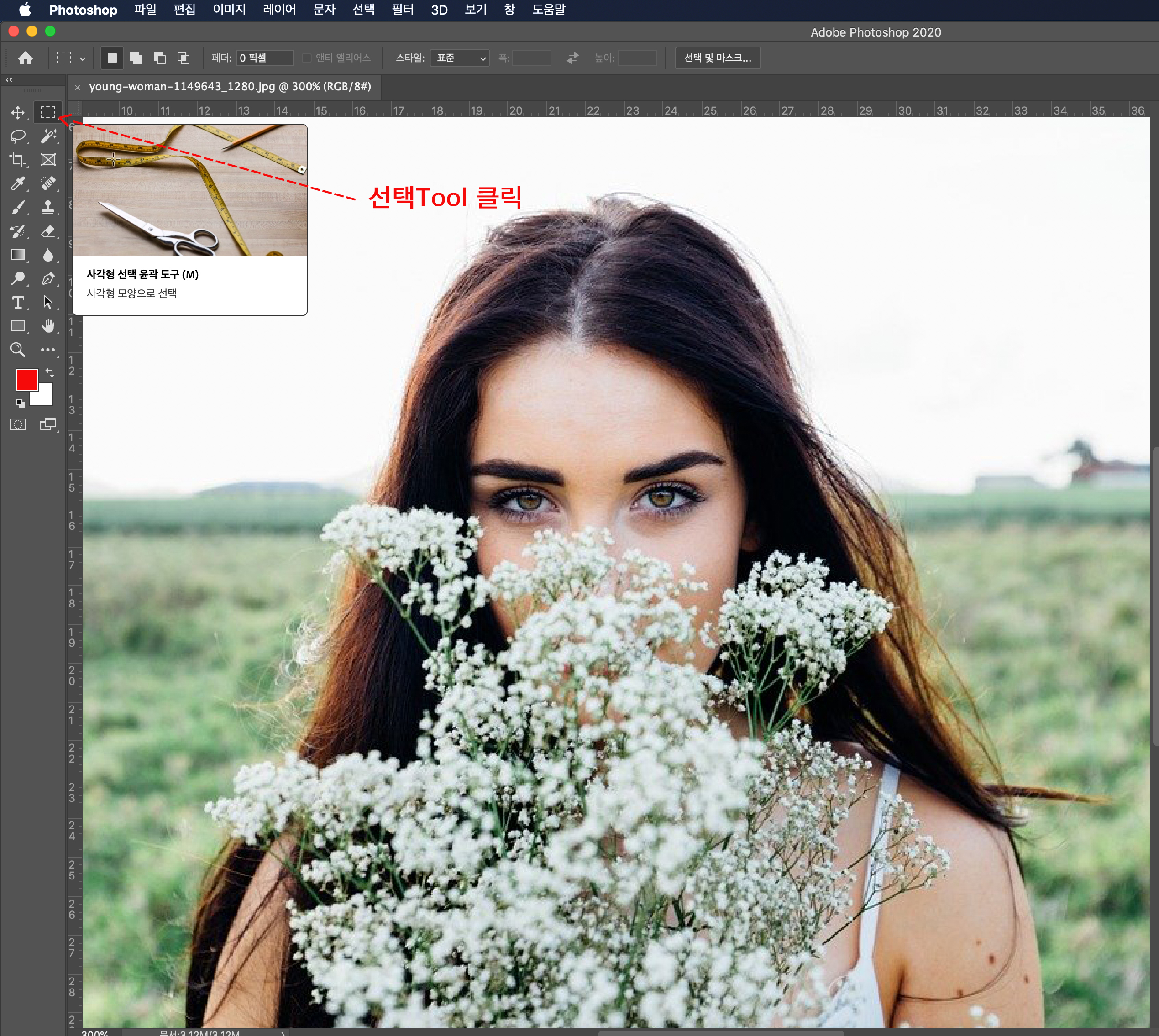
Task: Click the Home button in options bar
Action: pyautogui.click(x=26, y=58)
